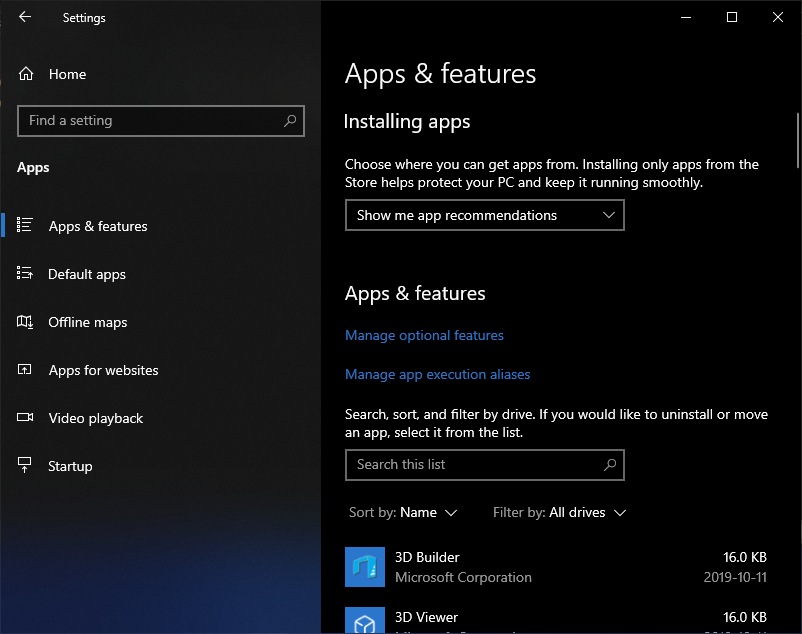Screen dimensions: 802x634
Task: Click magnifier icon in Search this list
Action: coord(610,465)
